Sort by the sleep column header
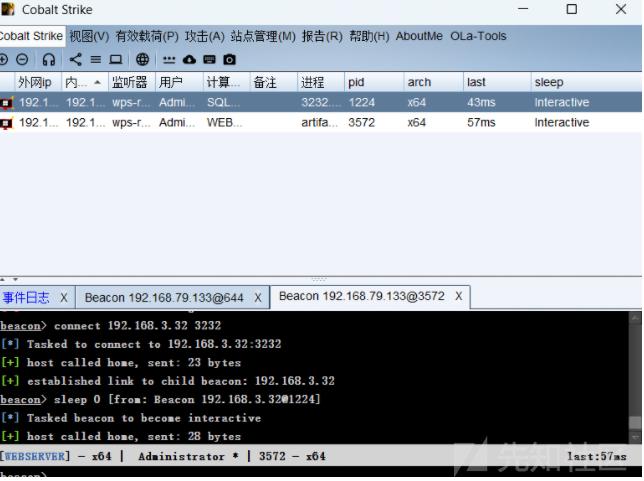Image resolution: width=644 pixels, height=481 pixels. [586, 83]
